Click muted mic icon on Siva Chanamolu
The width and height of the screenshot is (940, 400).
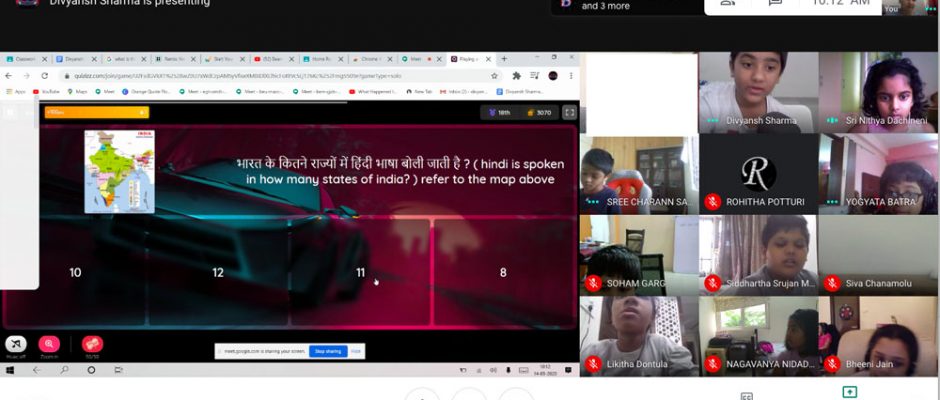(x=832, y=283)
